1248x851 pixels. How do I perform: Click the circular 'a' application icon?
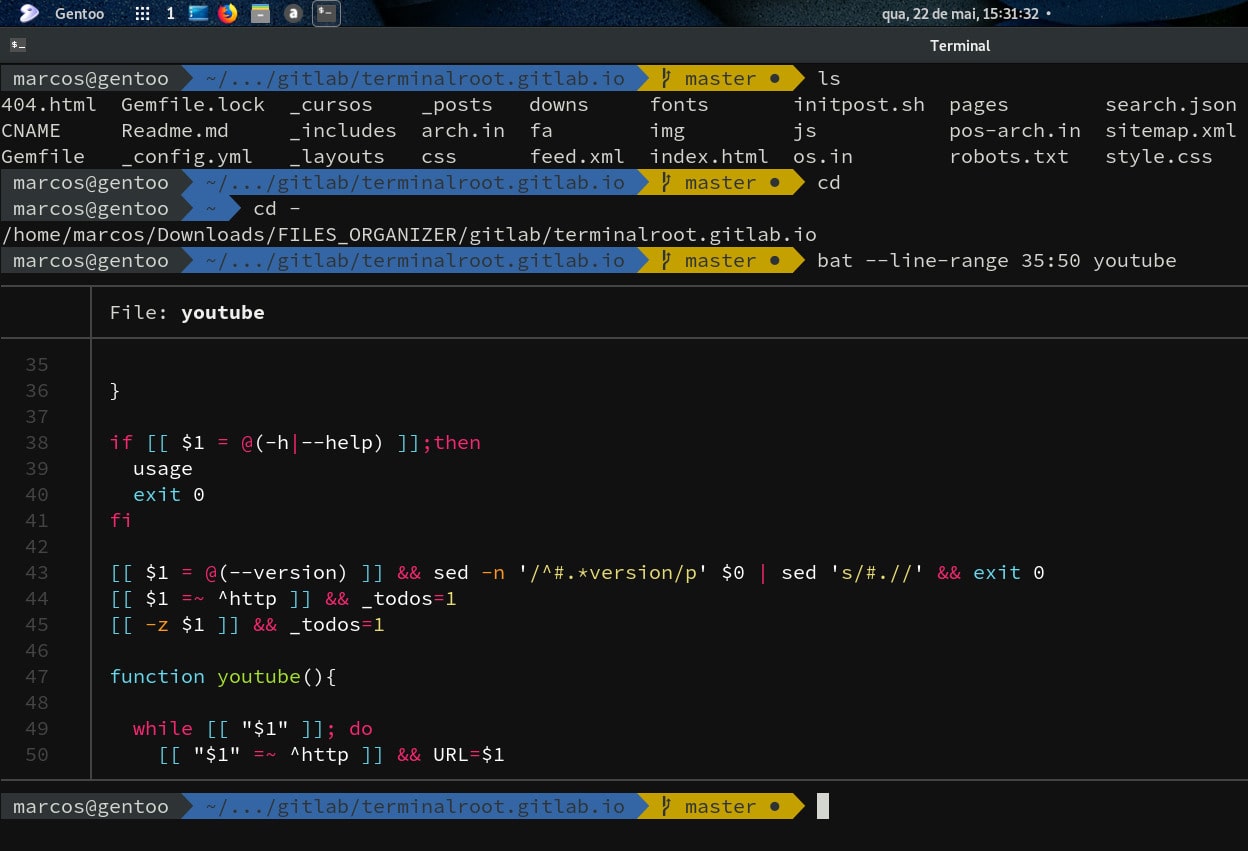click(x=293, y=13)
